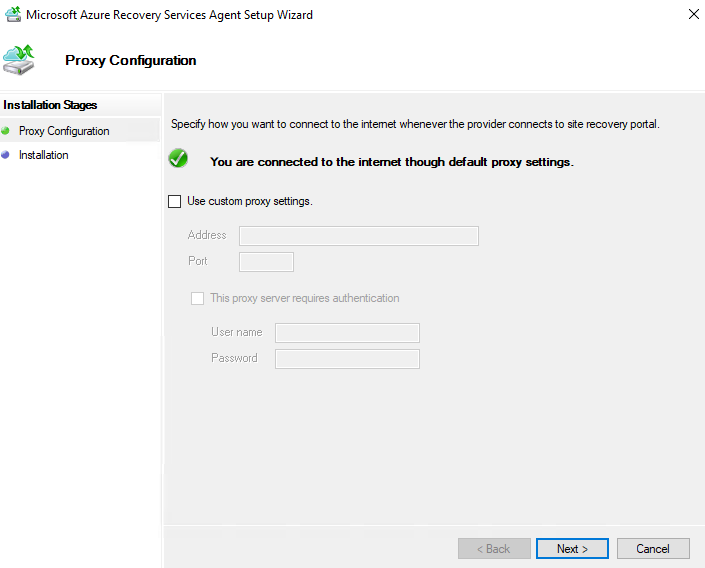
Task: Focus the proxy Port field
Action: [x=266, y=262]
